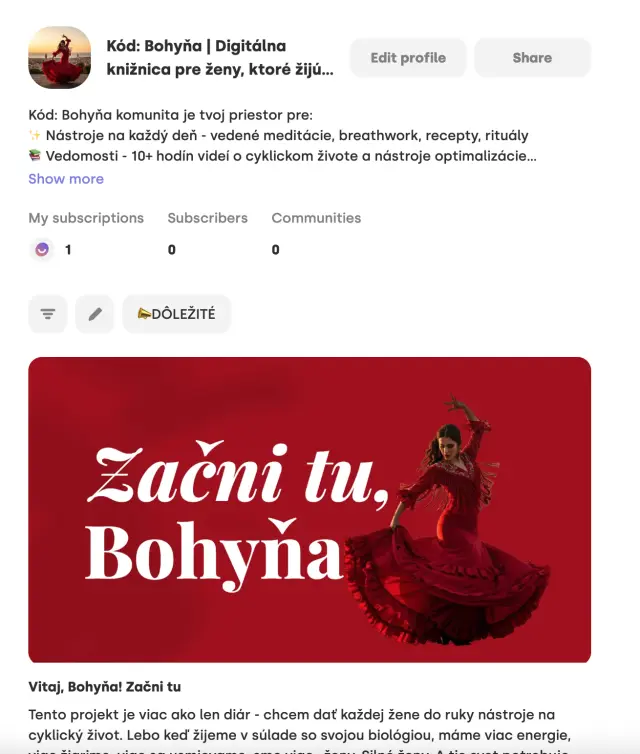Click the subscribers zero value
Screen dimensions: 640x754
pos(172,250)
